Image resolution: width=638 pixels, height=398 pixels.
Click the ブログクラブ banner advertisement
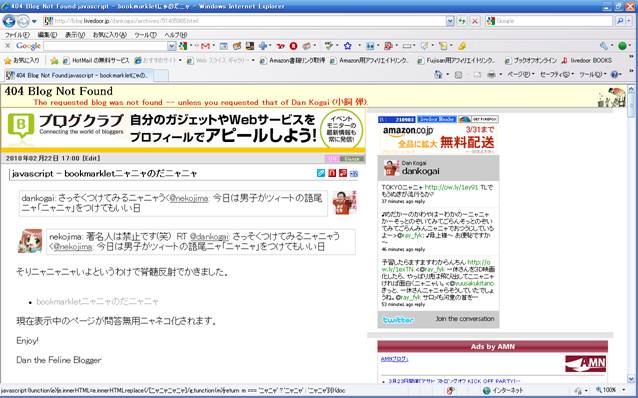pyautogui.click(x=183, y=129)
